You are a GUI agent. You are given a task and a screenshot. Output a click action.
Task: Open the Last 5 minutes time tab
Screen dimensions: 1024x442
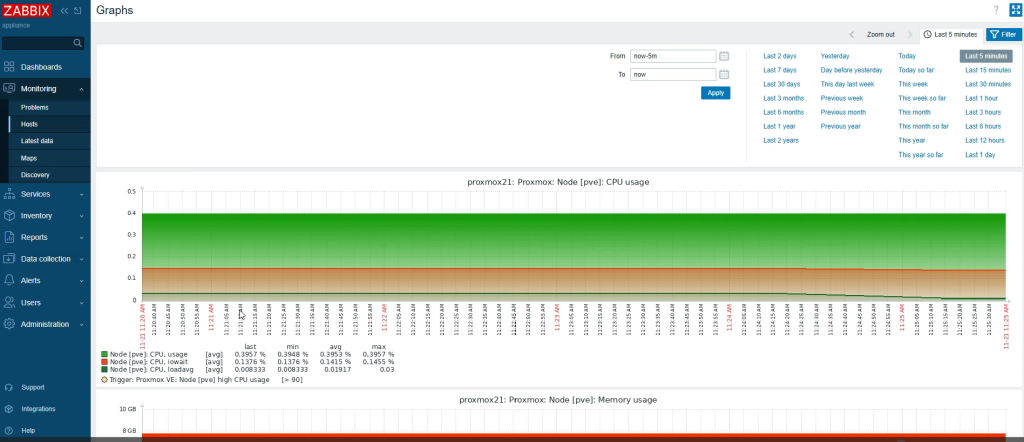pos(949,34)
